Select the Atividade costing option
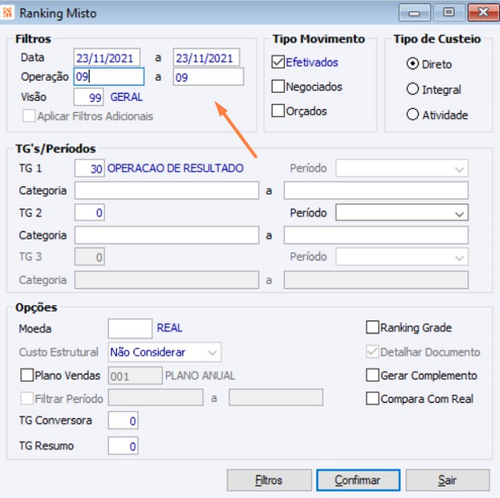Viewport: 500px width, 498px height. (413, 114)
